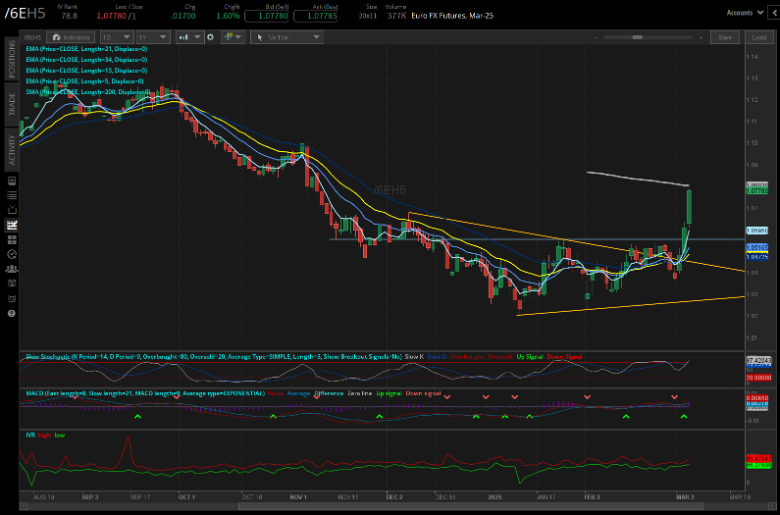Click the Ask (Buy) 1.07785 button
This screenshot has width=780, height=515.
pos(315,16)
